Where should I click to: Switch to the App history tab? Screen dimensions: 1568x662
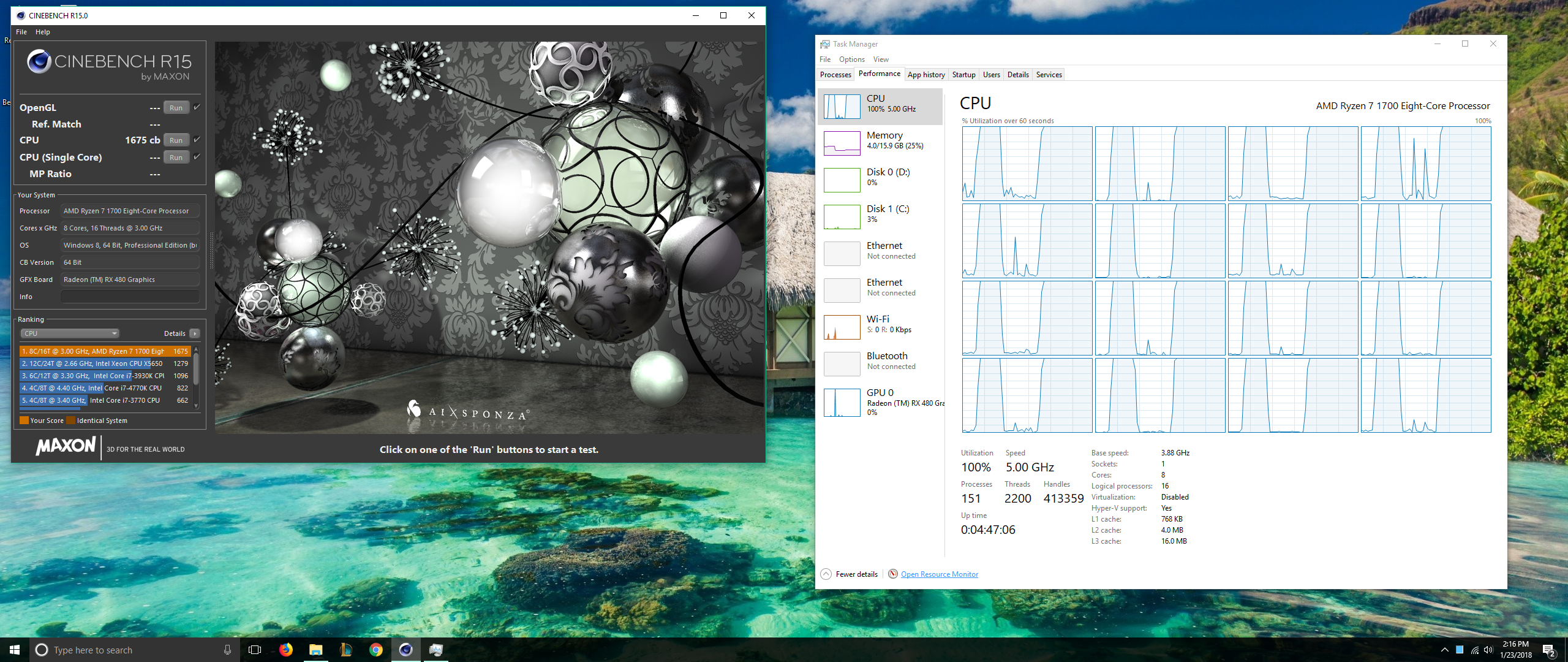[x=925, y=75]
